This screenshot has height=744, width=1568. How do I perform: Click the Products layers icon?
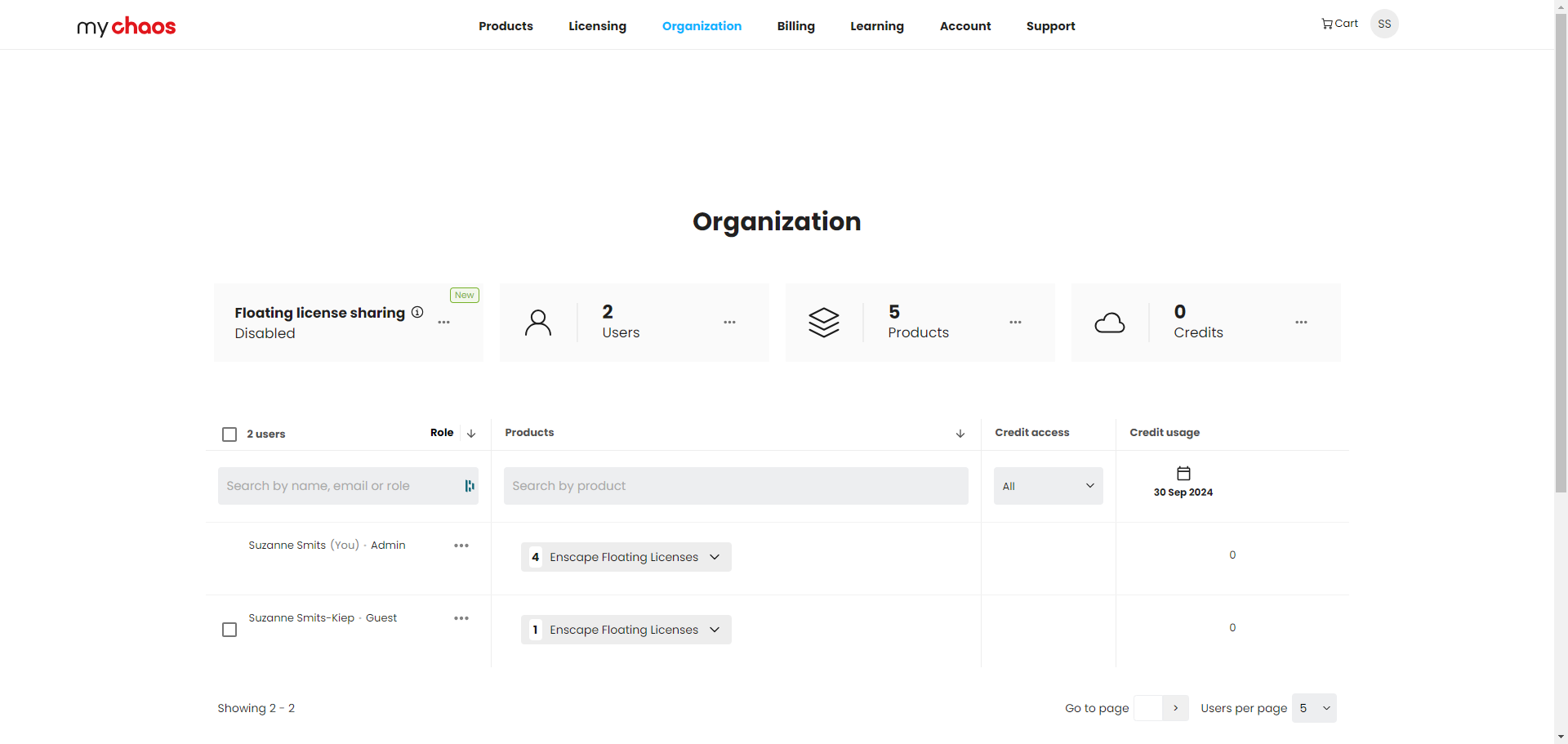[x=824, y=323]
